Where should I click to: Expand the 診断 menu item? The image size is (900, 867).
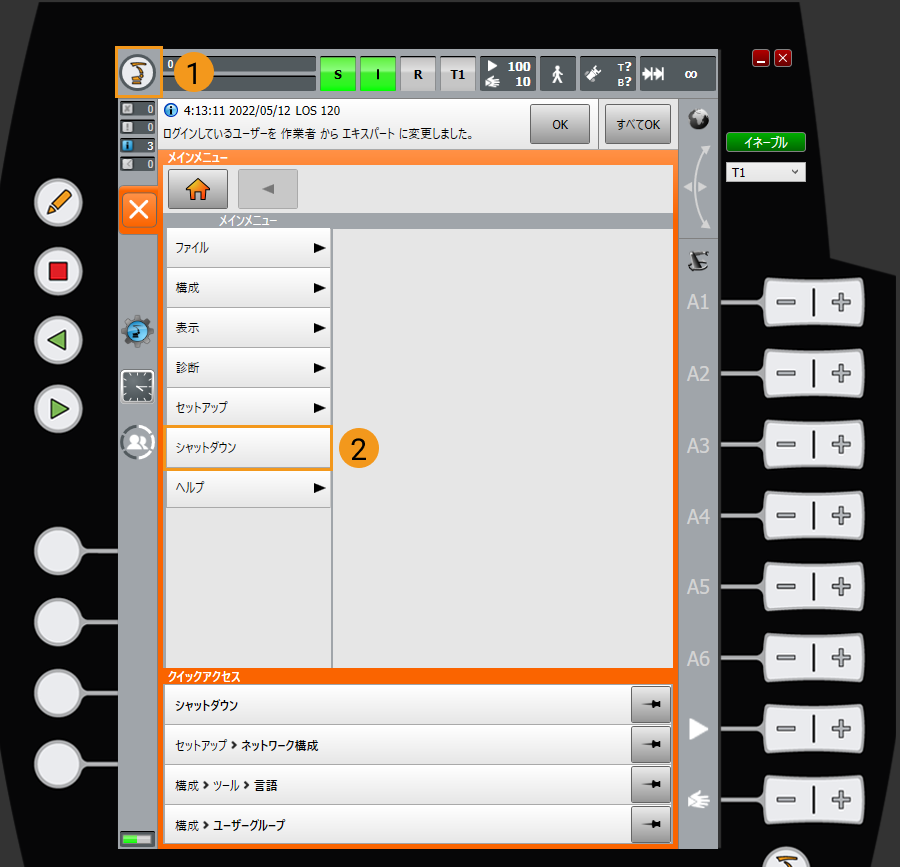pyautogui.click(x=248, y=368)
